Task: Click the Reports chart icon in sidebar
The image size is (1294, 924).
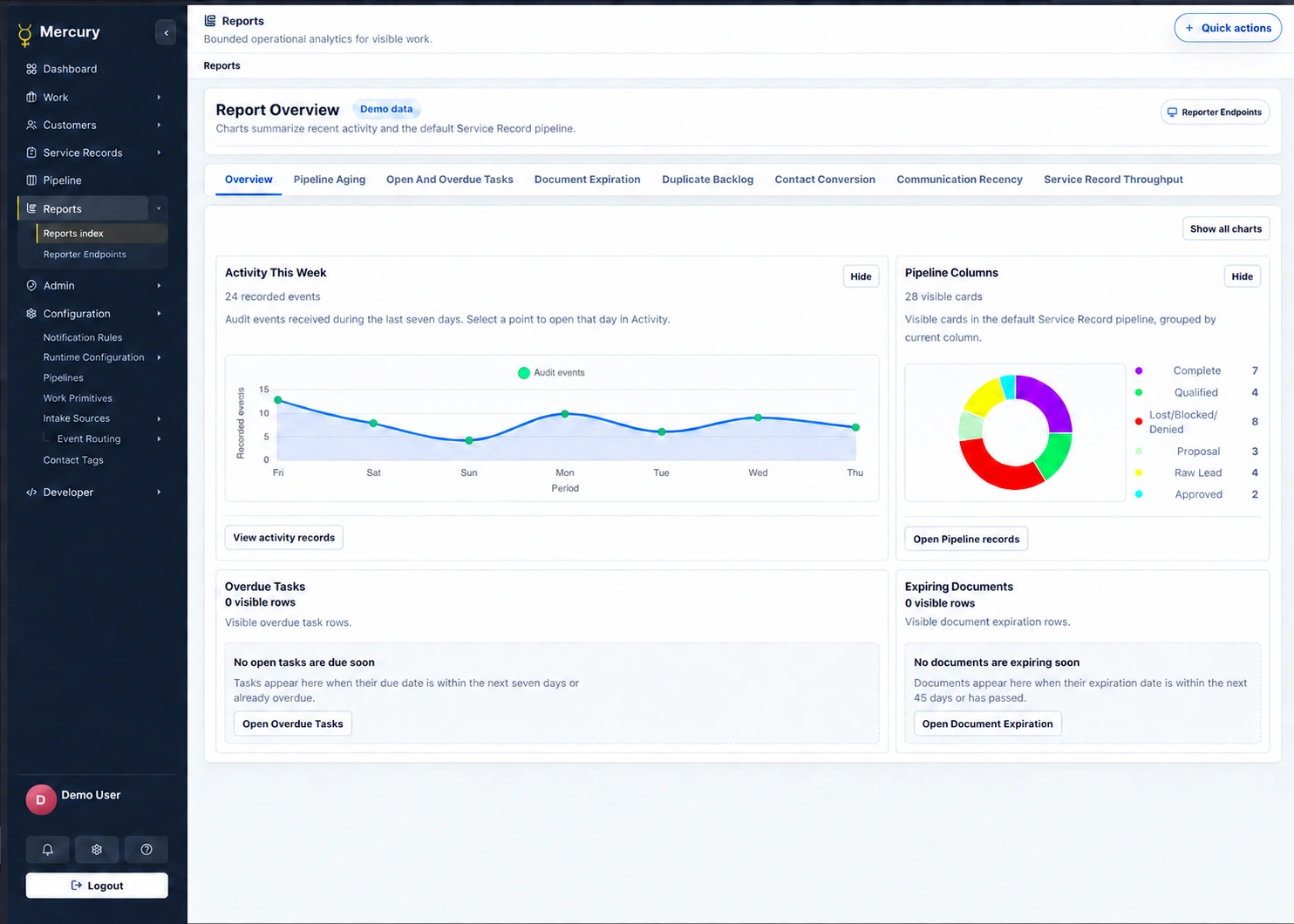Action: pyautogui.click(x=31, y=208)
